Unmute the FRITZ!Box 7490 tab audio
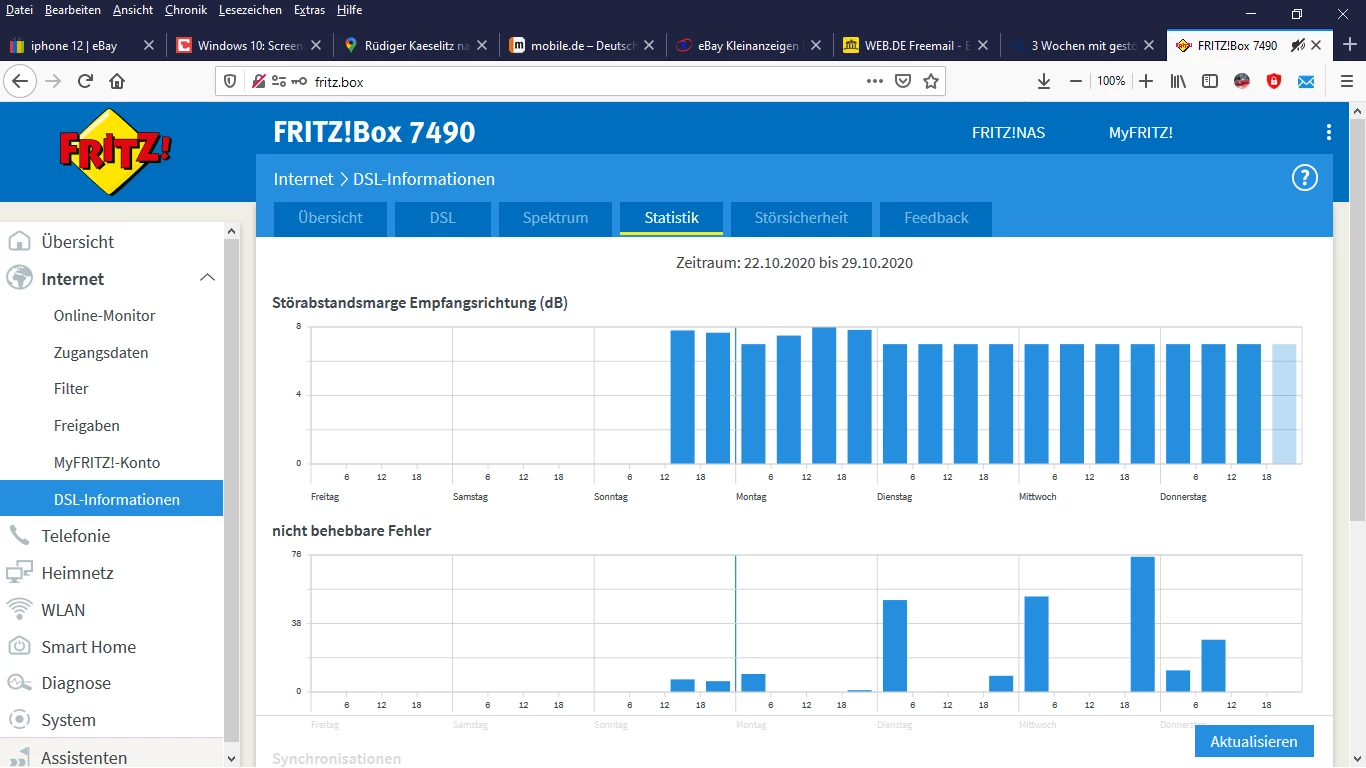Screen dimensions: 1366x768 (1297, 45)
